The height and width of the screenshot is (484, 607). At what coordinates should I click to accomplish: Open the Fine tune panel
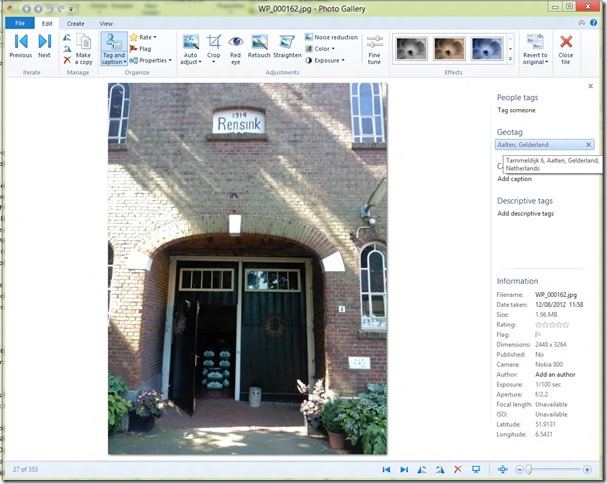(x=374, y=48)
